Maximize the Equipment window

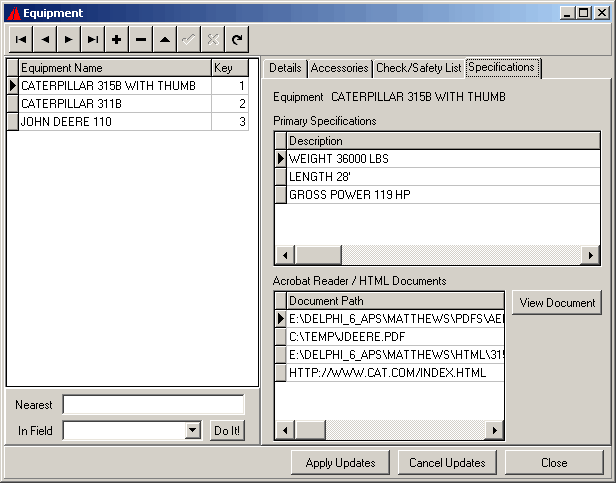click(x=583, y=13)
